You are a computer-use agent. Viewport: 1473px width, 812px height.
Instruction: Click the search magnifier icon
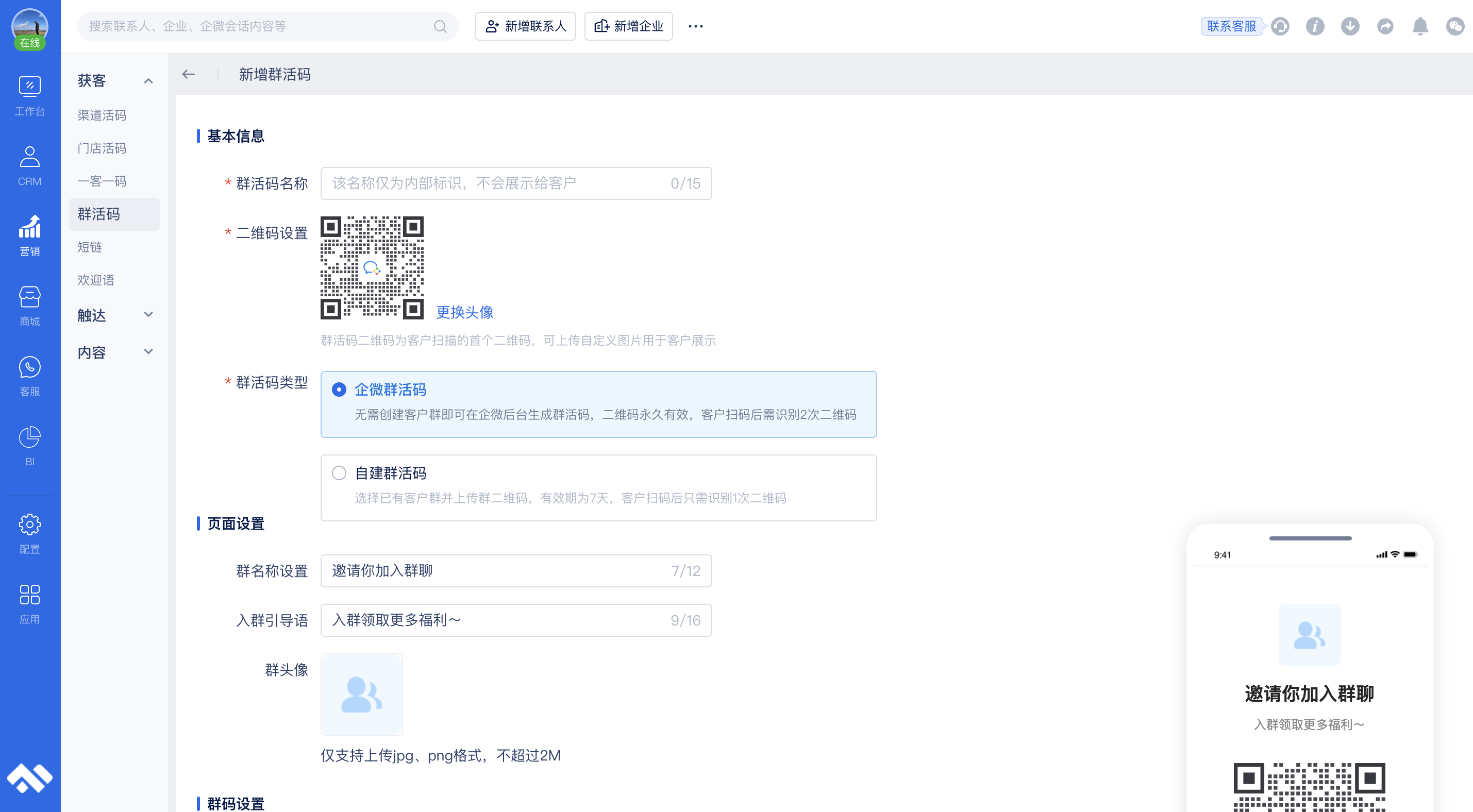tap(440, 26)
